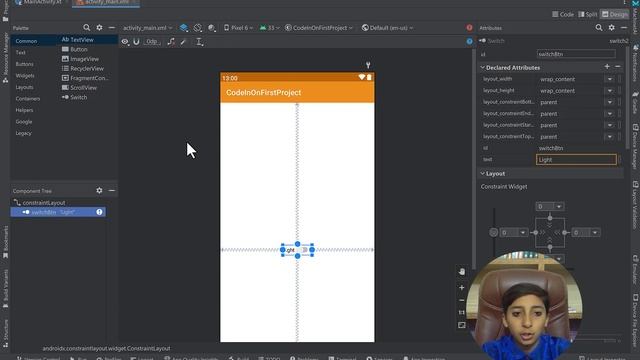Minimize the Component Tree panel

click(x=111, y=190)
